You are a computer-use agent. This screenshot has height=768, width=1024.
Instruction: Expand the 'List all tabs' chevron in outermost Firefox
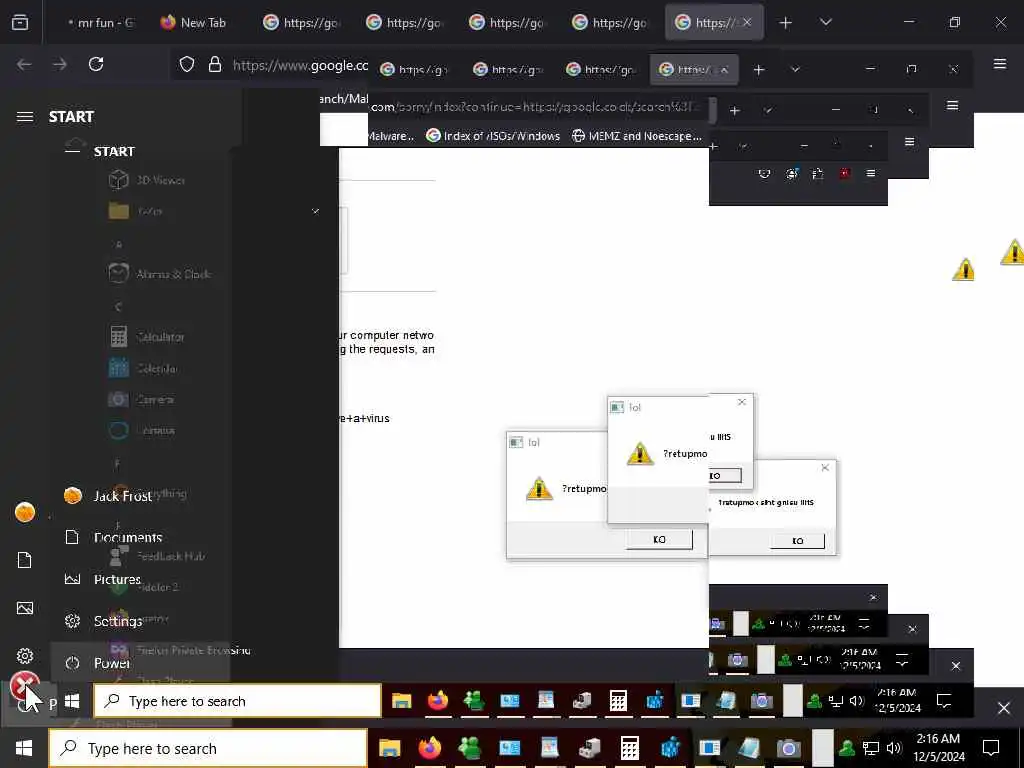[825, 22]
